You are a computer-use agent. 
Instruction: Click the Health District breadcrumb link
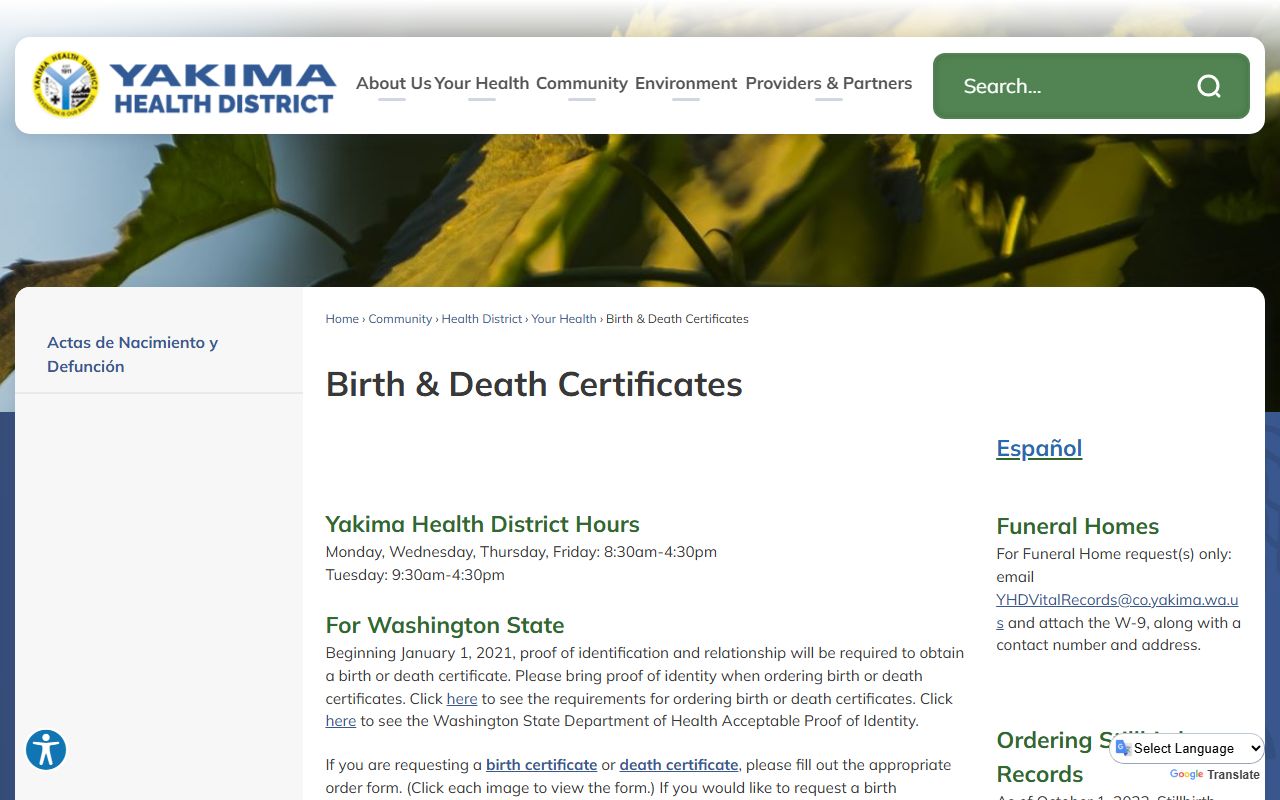[482, 319]
